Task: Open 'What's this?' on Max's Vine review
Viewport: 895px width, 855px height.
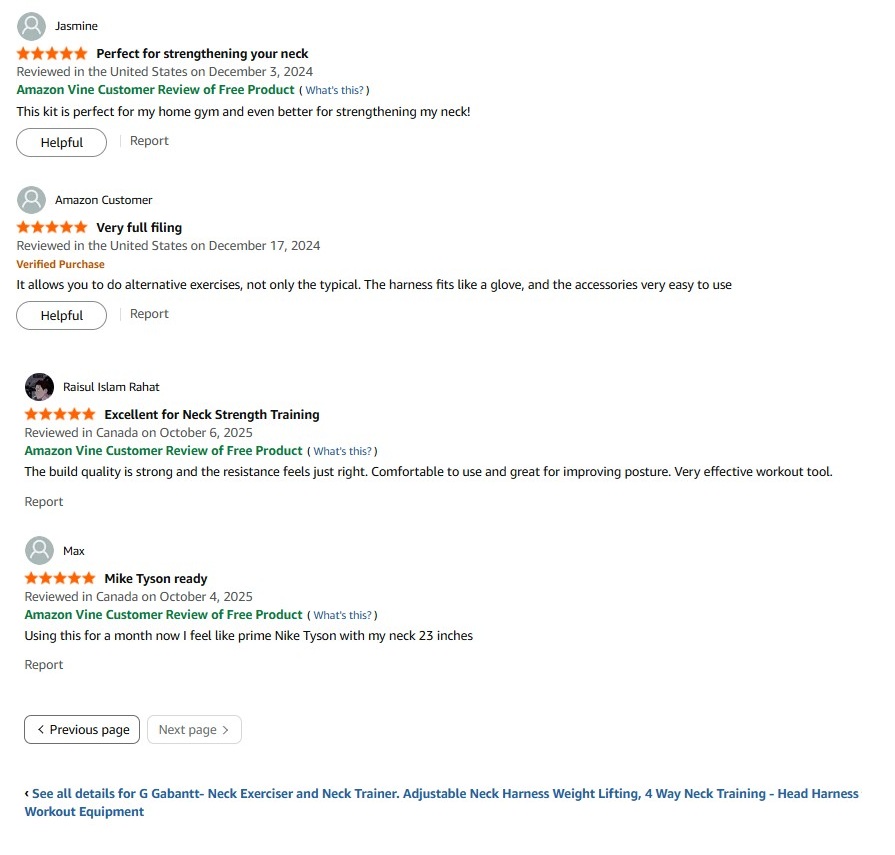Action: coord(343,616)
